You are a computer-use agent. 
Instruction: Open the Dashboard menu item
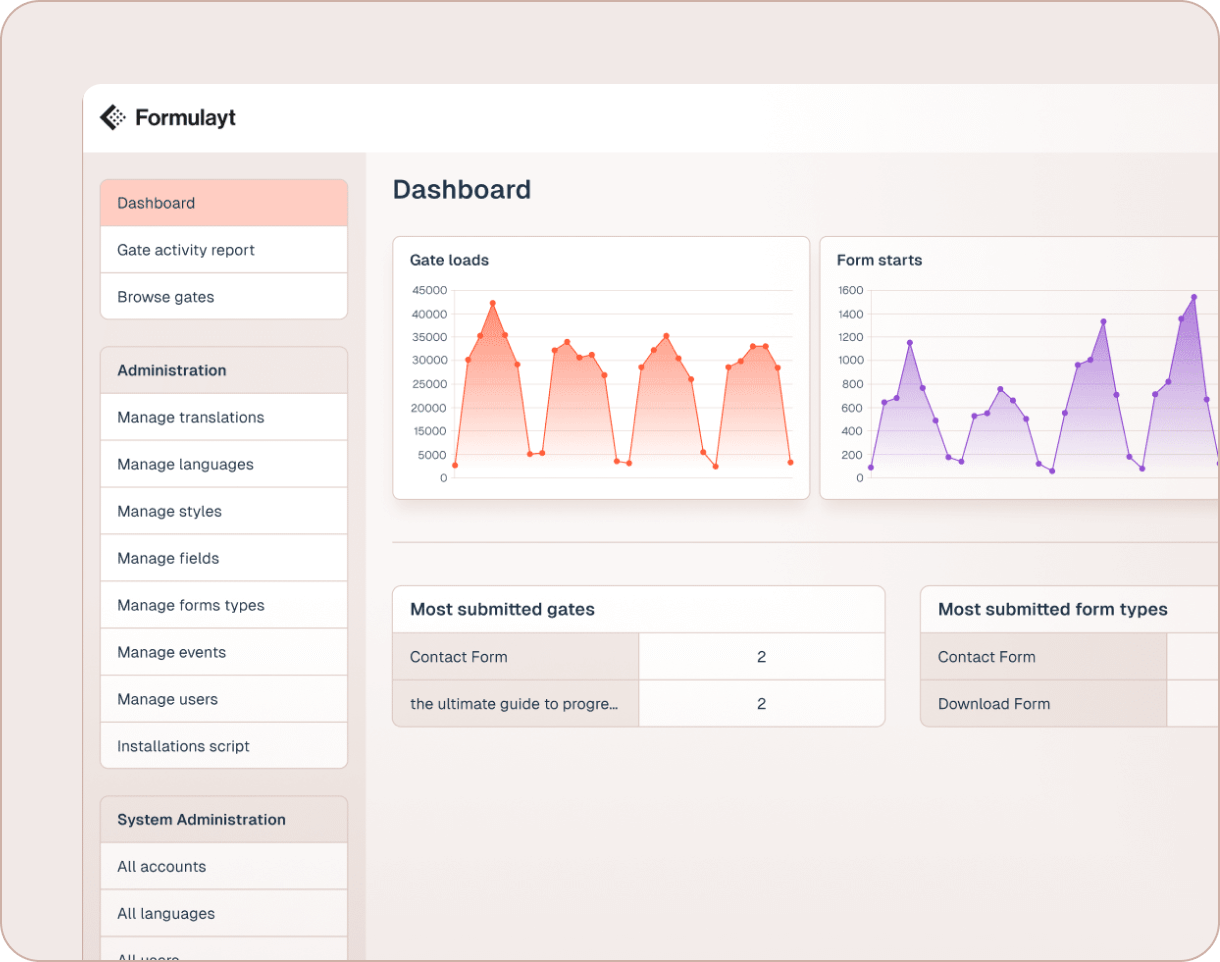pos(156,203)
